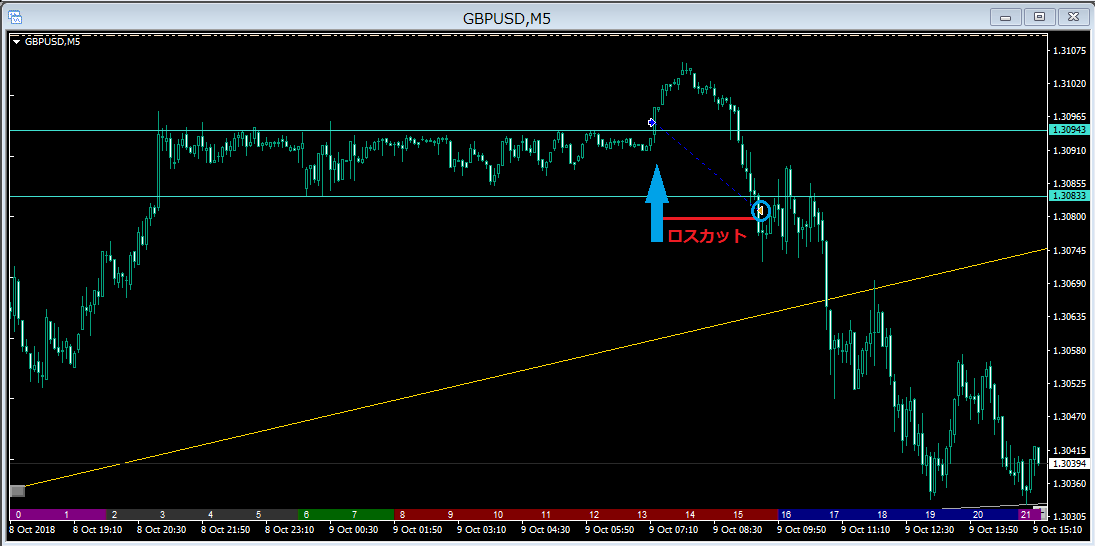This screenshot has width=1095, height=546.
Task: Click the 1.30855 price scale value
Action: click(x=1069, y=184)
